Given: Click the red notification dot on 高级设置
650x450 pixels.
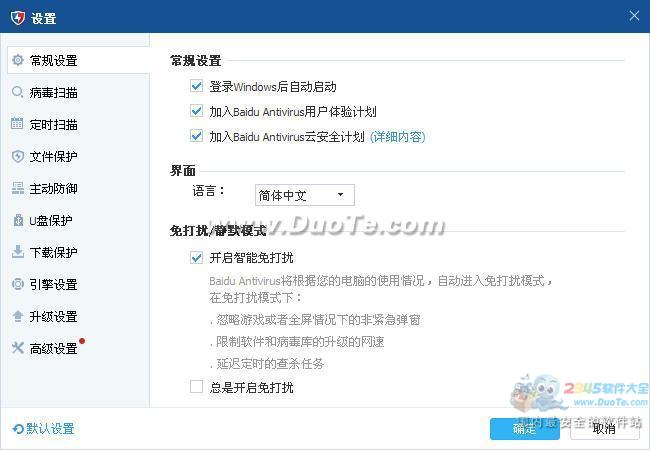Looking at the screenshot, I should click(82, 341).
